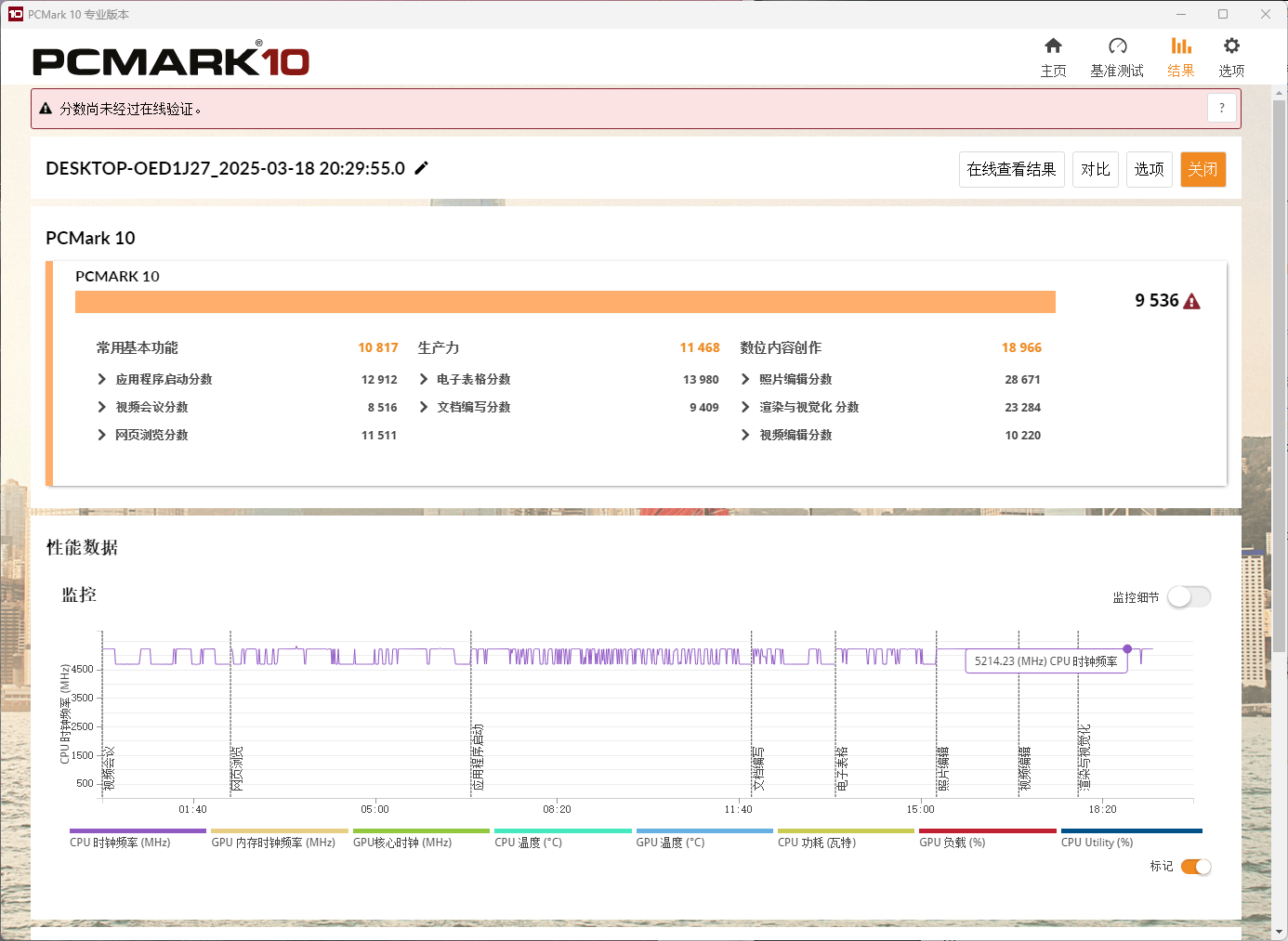The height and width of the screenshot is (941, 1288).
Task: Click the PCMark 10 app icon in title bar
Action: coord(15,14)
